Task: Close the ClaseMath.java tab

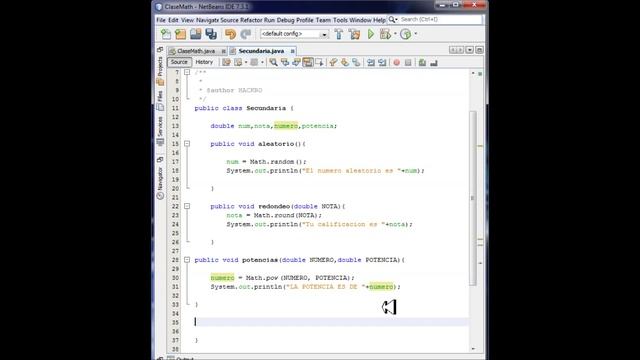Action: pyautogui.click(x=223, y=51)
